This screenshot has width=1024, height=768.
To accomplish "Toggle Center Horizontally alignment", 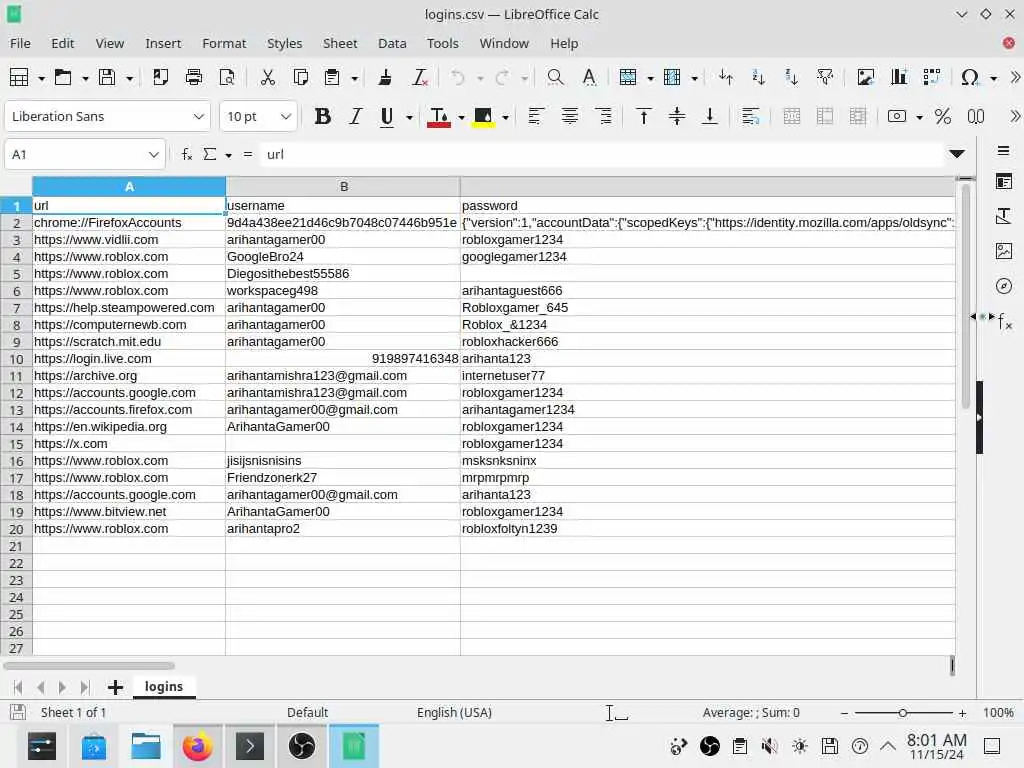I will pyautogui.click(x=569, y=116).
